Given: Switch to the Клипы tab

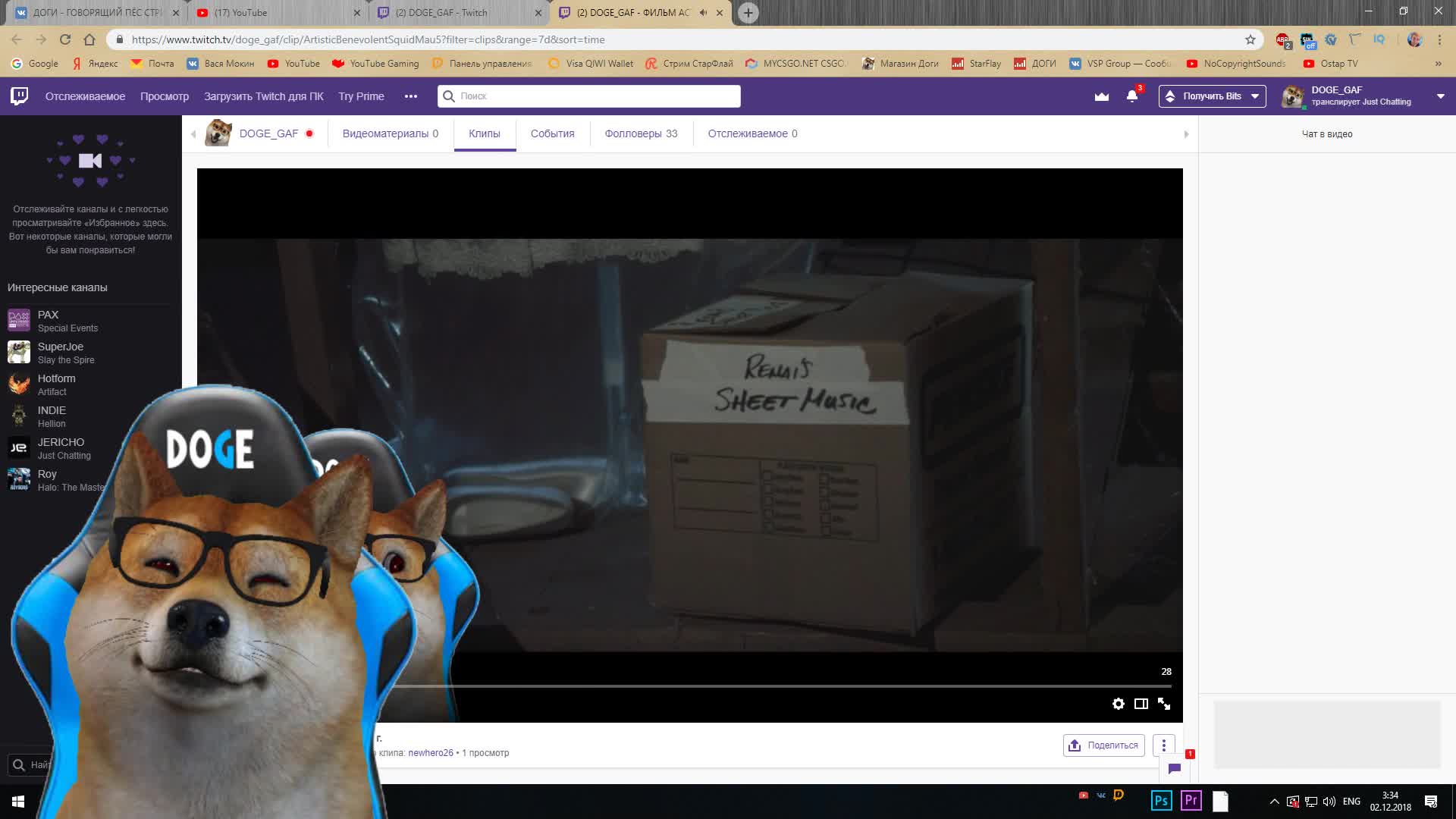Looking at the screenshot, I should coord(485,133).
